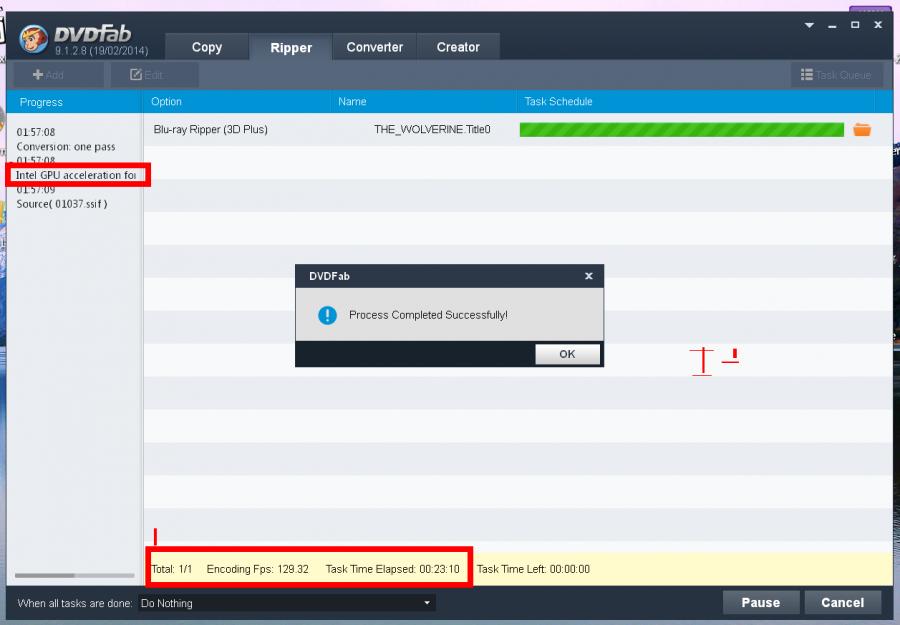The width and height of the screenshot is (900, 625).
Task: Click the DVDFab version text 9.1.2.8
Action: [x=102, y=51]
